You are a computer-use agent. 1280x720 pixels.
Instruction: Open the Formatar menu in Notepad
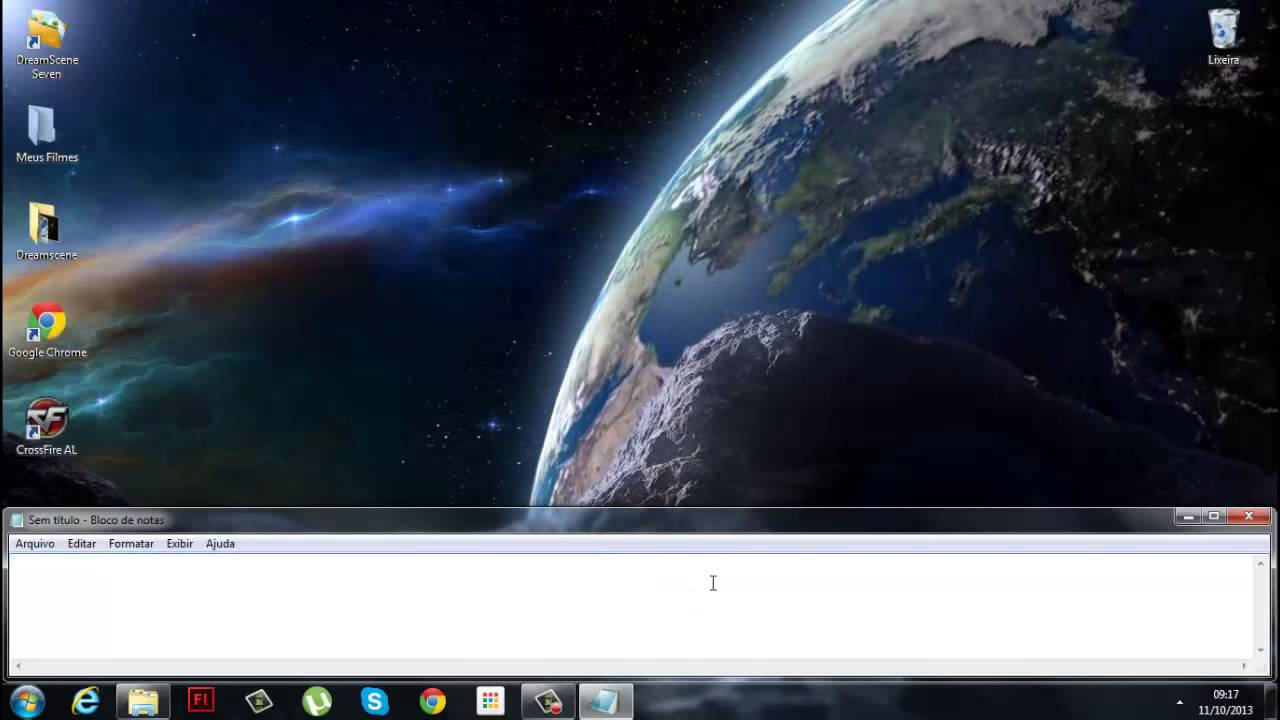pos(131,544)
